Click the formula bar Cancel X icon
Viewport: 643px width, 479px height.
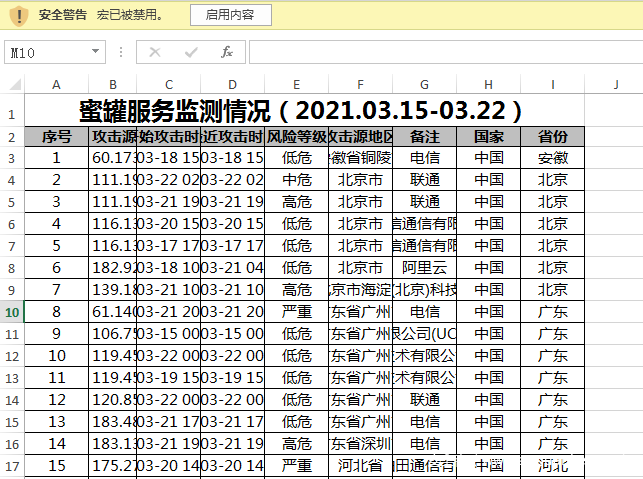tap(155, 52)
